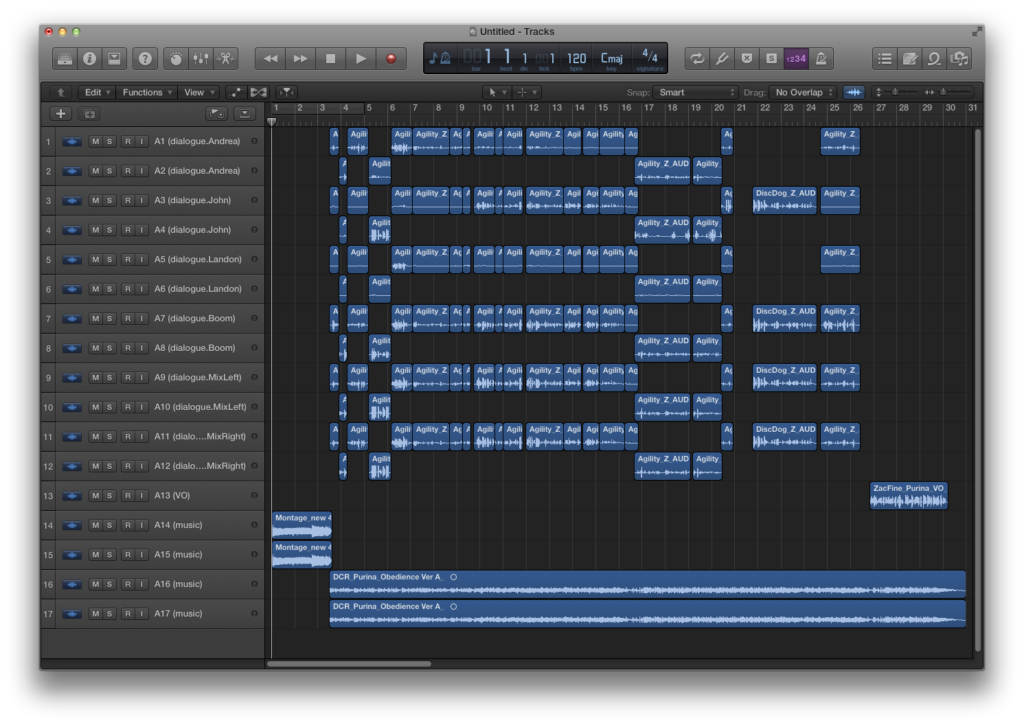This screenshot has width=1024, height=725.
Task: Open the Media Browser
Action: click(x=959, y=59)
